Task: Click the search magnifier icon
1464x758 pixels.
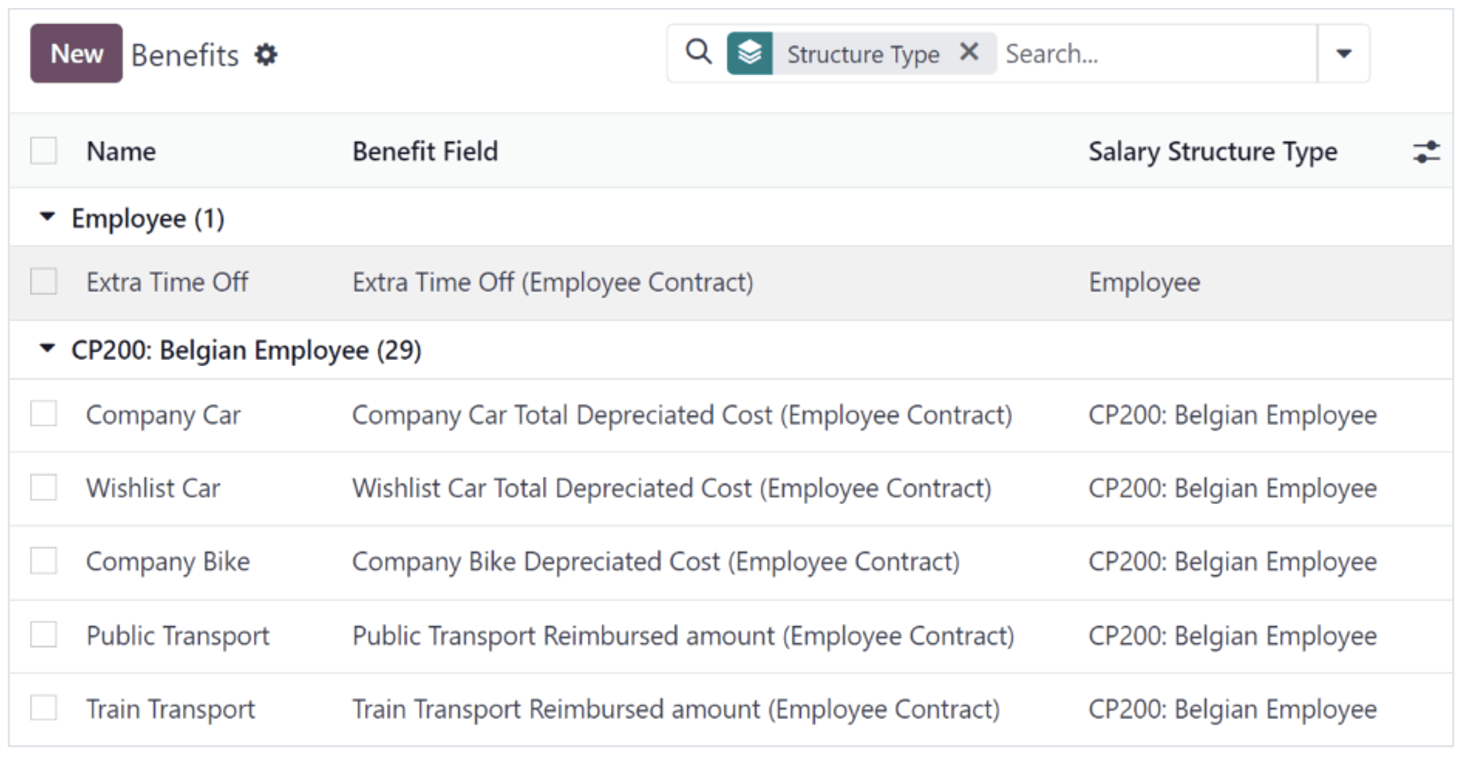Action: (x=698, y=52)
